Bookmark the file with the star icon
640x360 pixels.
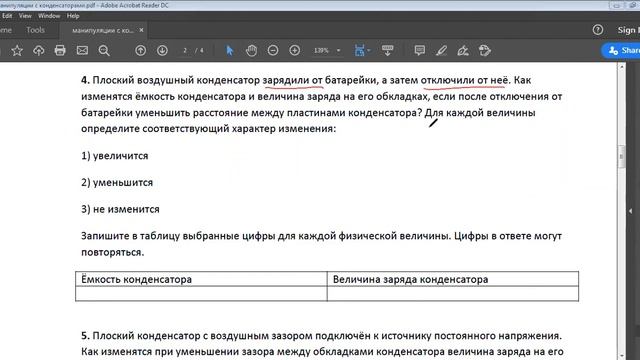(17, 51)
